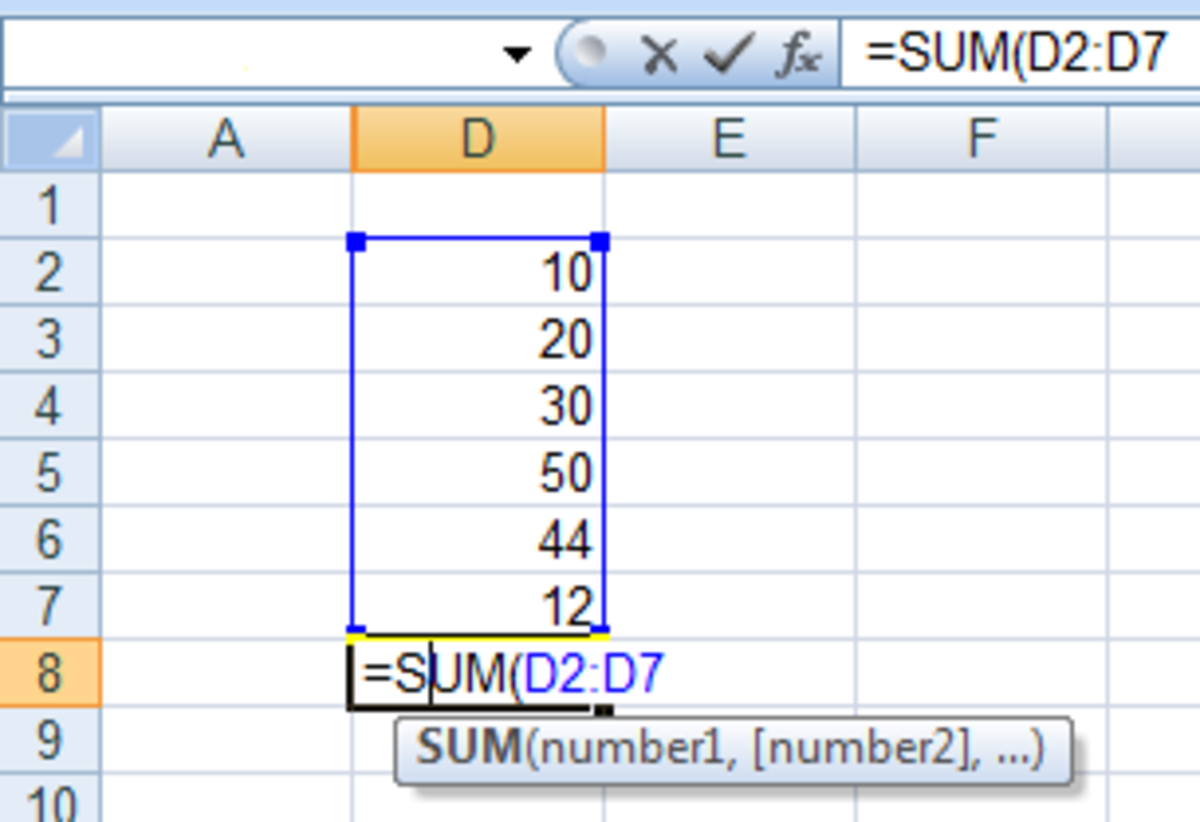Select row 8 header
Viewport: 1200px width, 822px height.
(50, 673)
